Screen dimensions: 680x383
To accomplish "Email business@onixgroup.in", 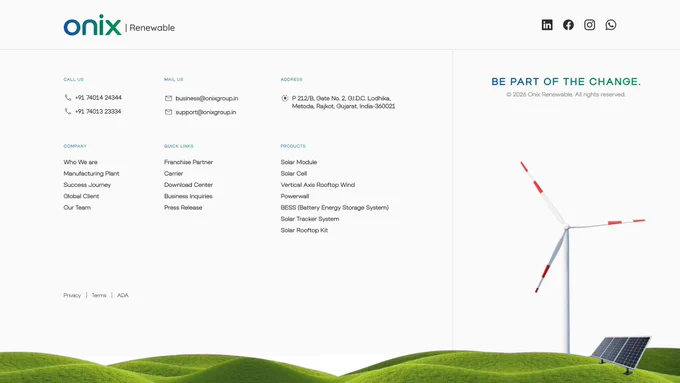I will [x=207, y=98].
